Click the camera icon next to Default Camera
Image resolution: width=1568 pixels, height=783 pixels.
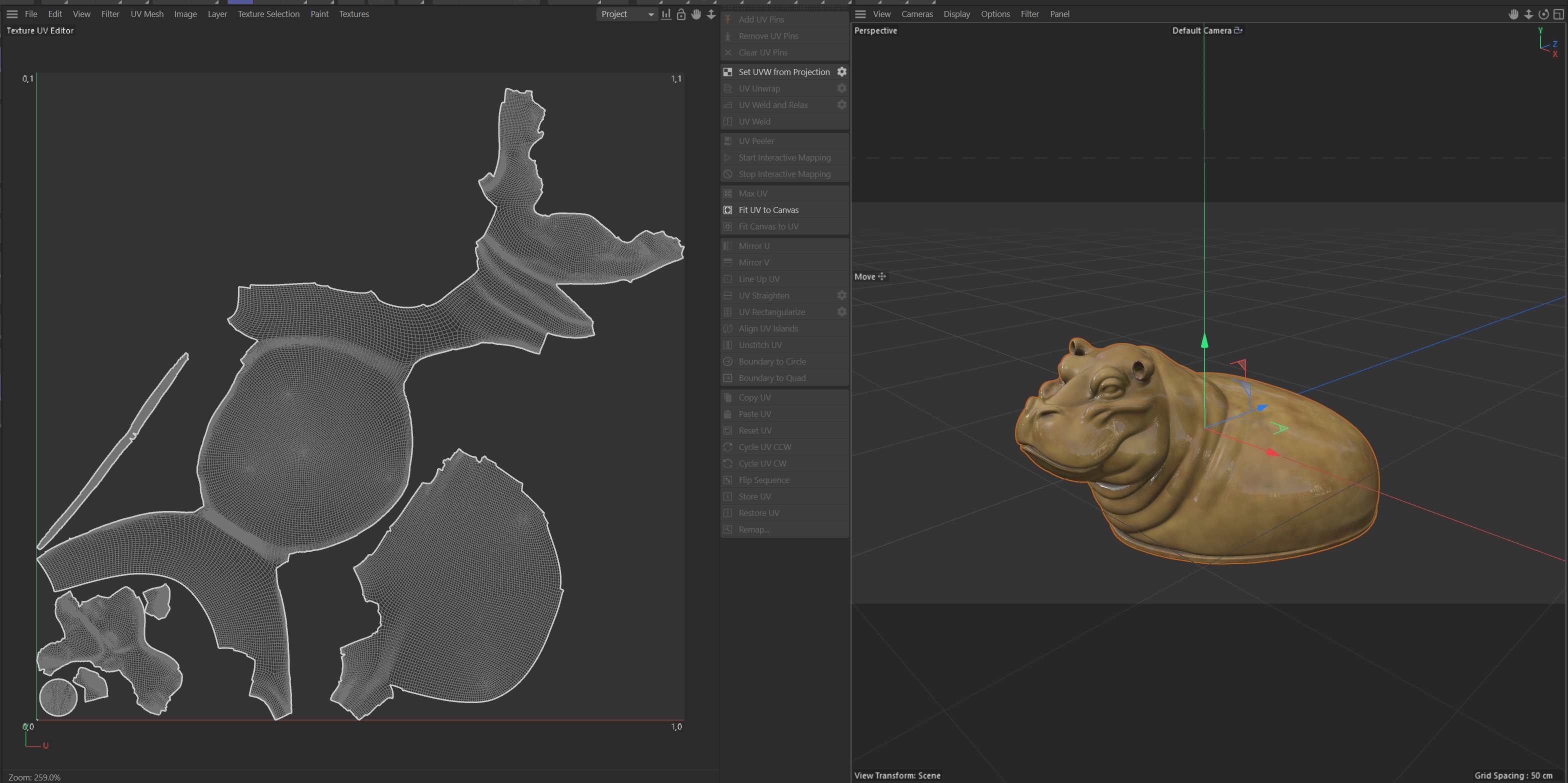click(x=1238, y=30)
